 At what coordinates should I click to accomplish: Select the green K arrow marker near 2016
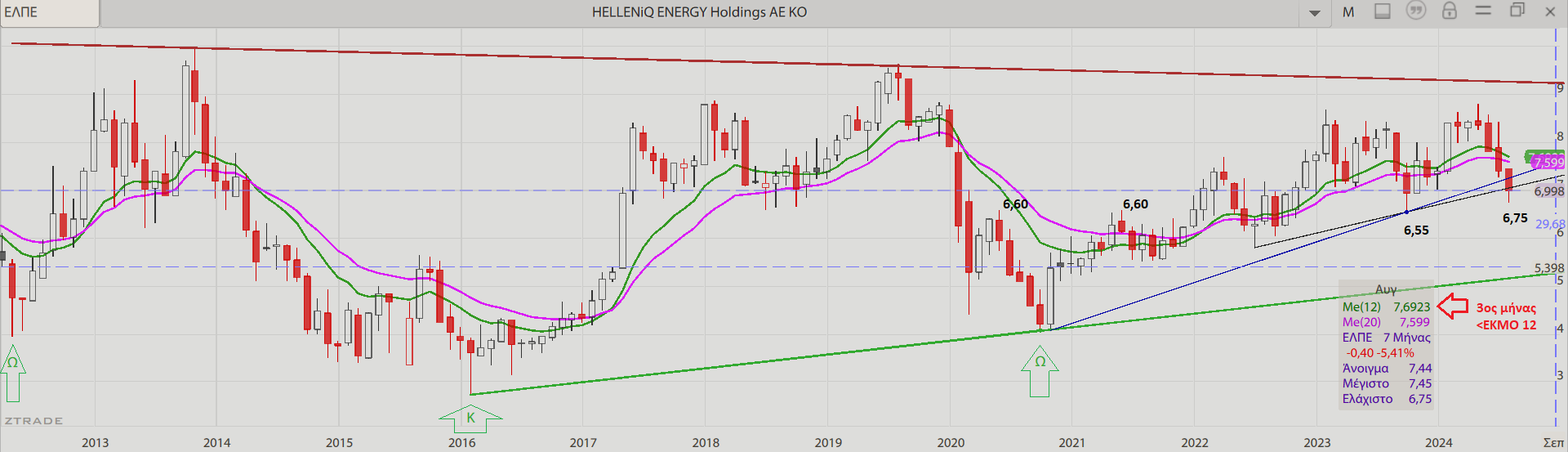coord(470,418)
